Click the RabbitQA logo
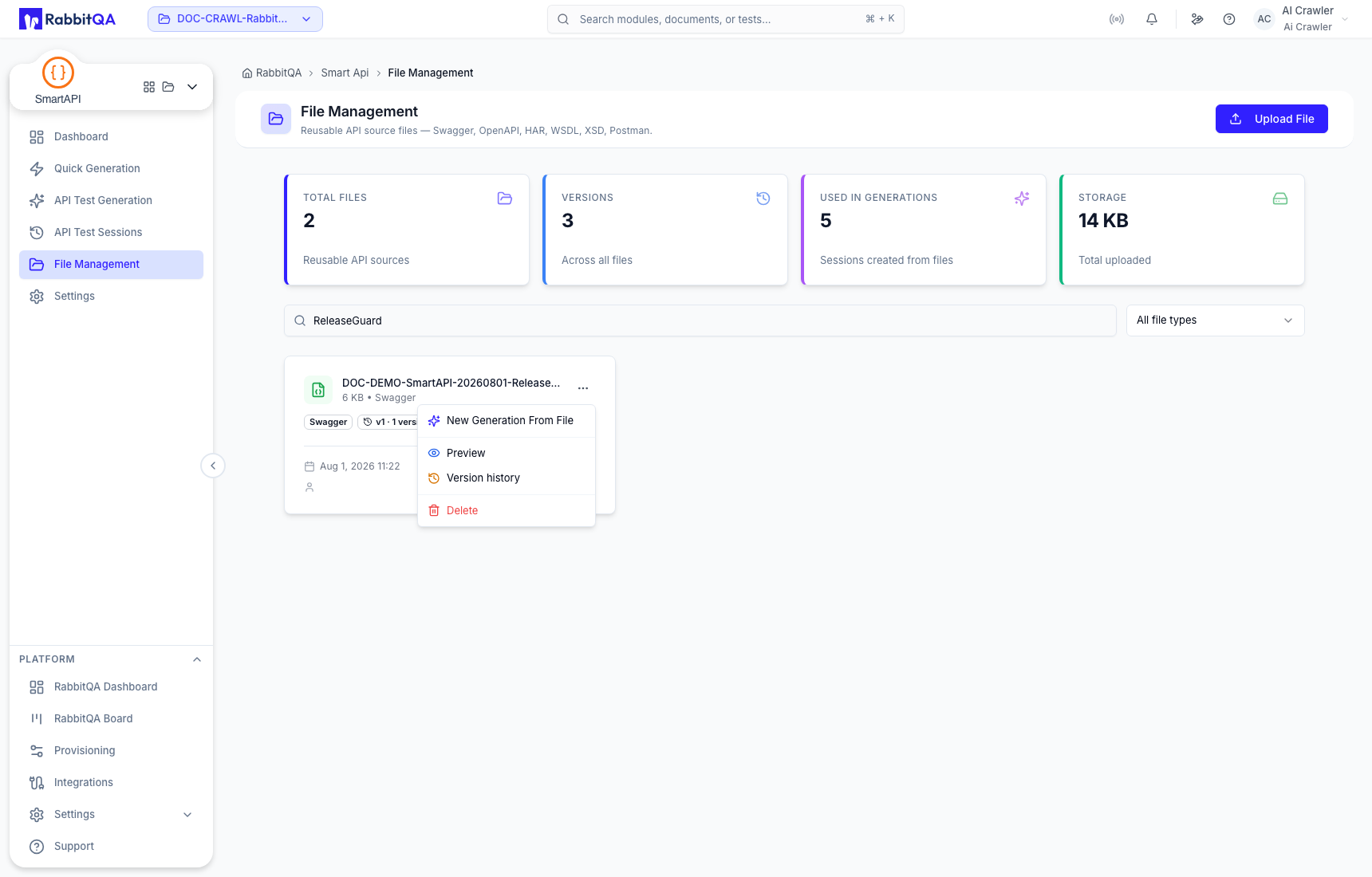1372x877 pixels. click(x=67, y=19)
